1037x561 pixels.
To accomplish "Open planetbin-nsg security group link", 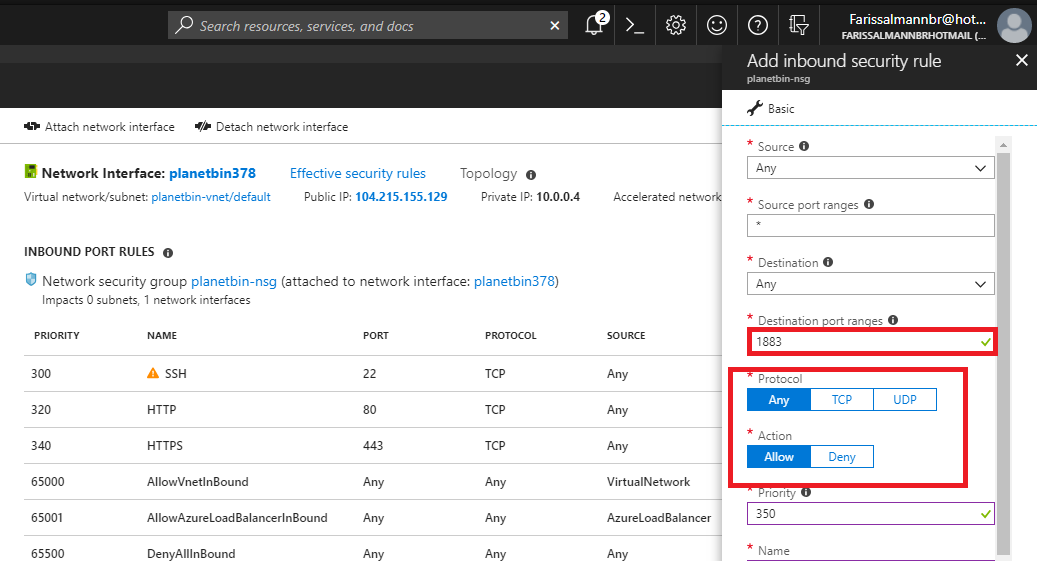I will point(234,281).
